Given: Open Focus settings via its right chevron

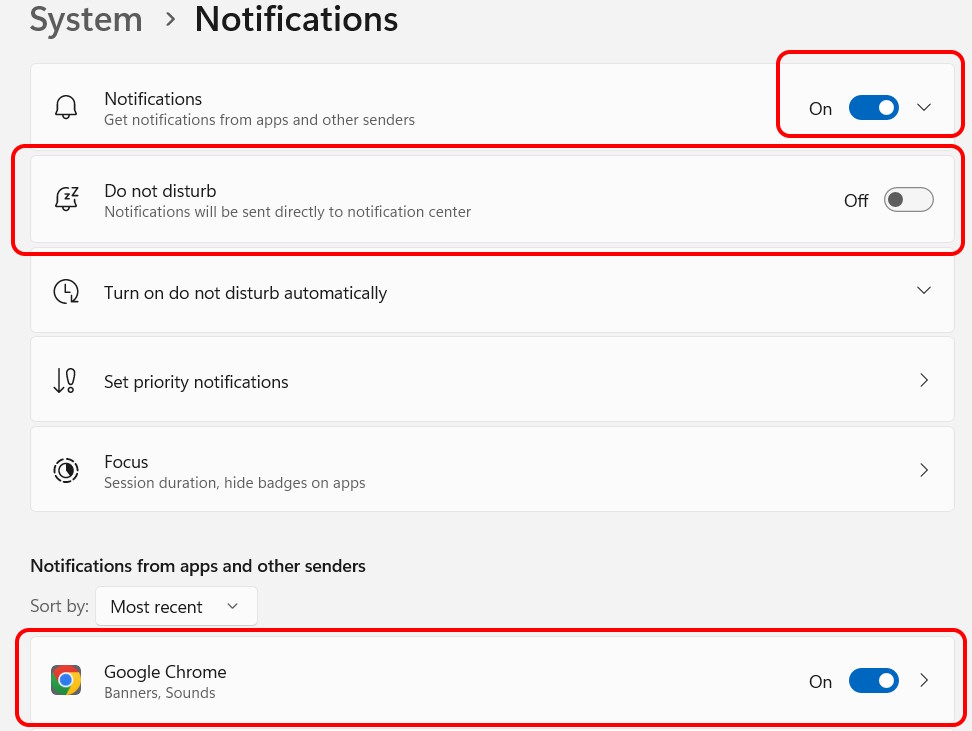Looking at the screenshot, I should 924,470.
